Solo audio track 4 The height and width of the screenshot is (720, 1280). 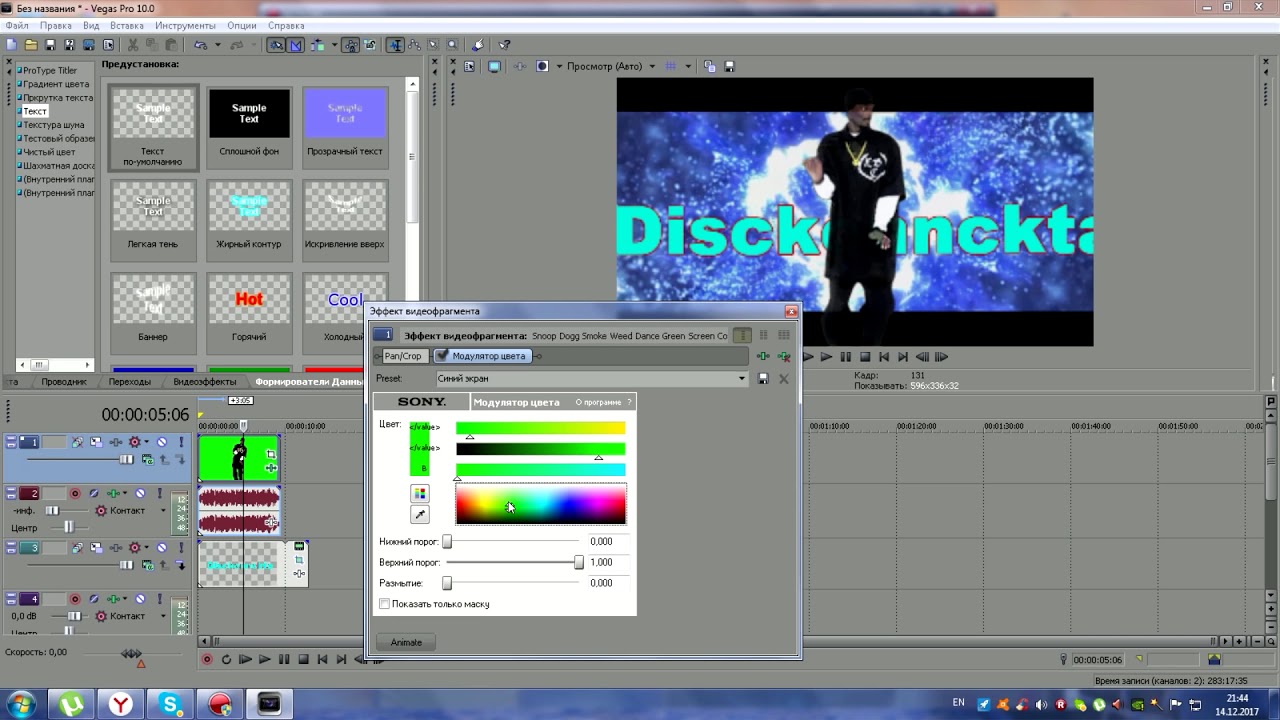point(160,599)
